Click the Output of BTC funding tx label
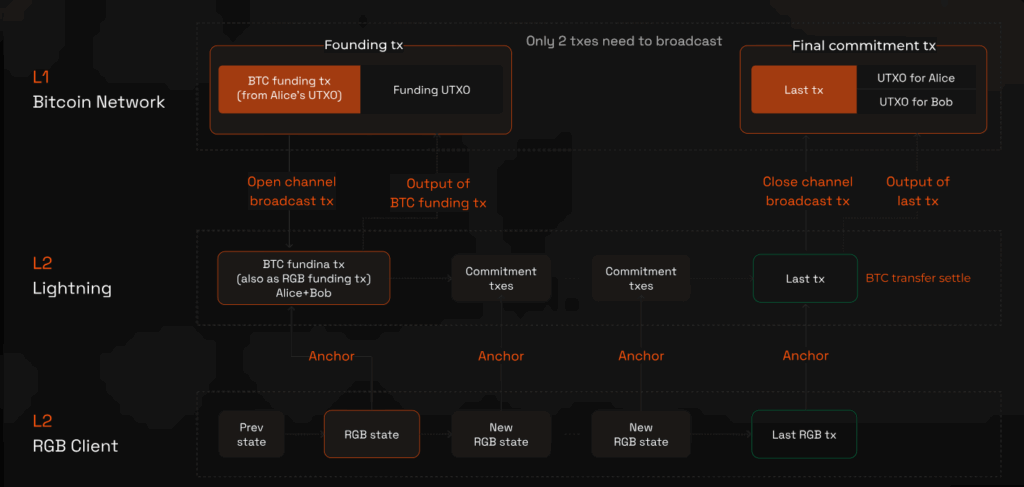 click(438, 193)
